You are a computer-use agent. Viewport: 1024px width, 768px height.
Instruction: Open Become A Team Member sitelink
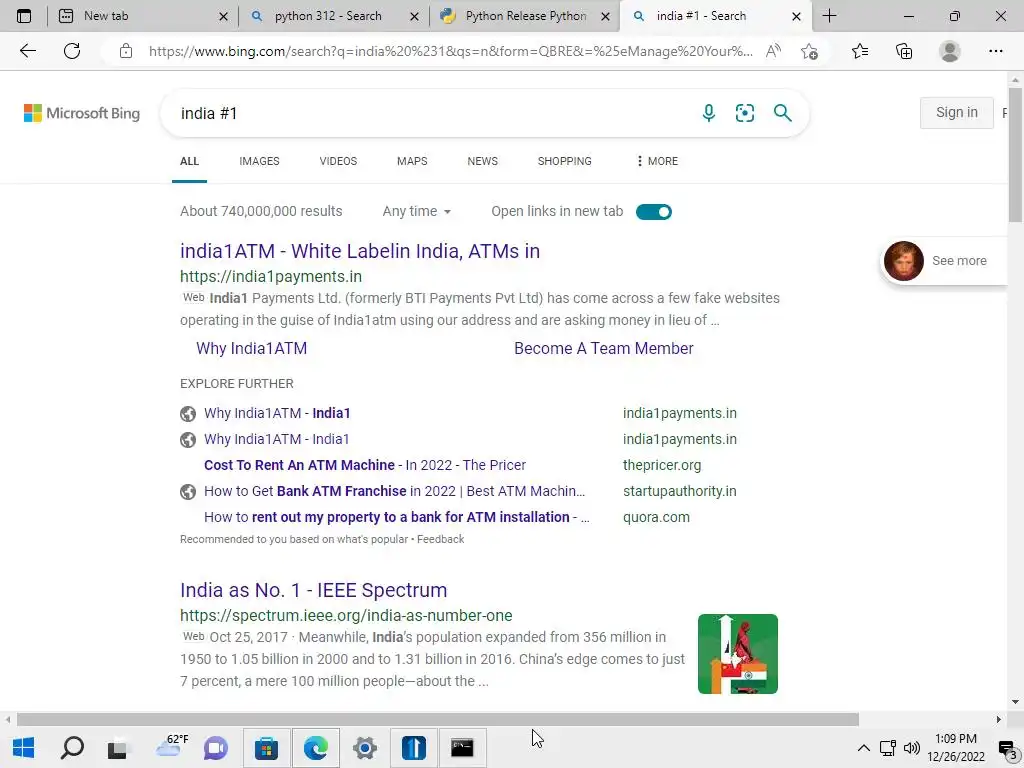603,348
